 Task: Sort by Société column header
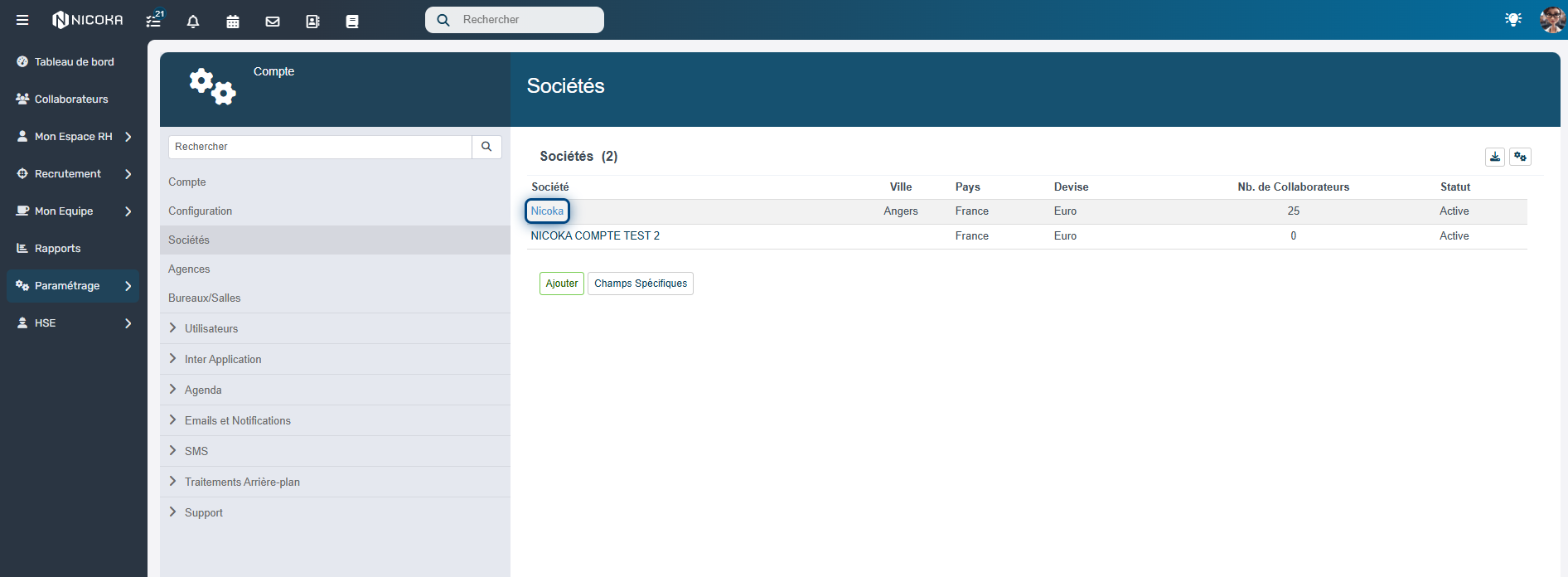(x=550, y=187)
